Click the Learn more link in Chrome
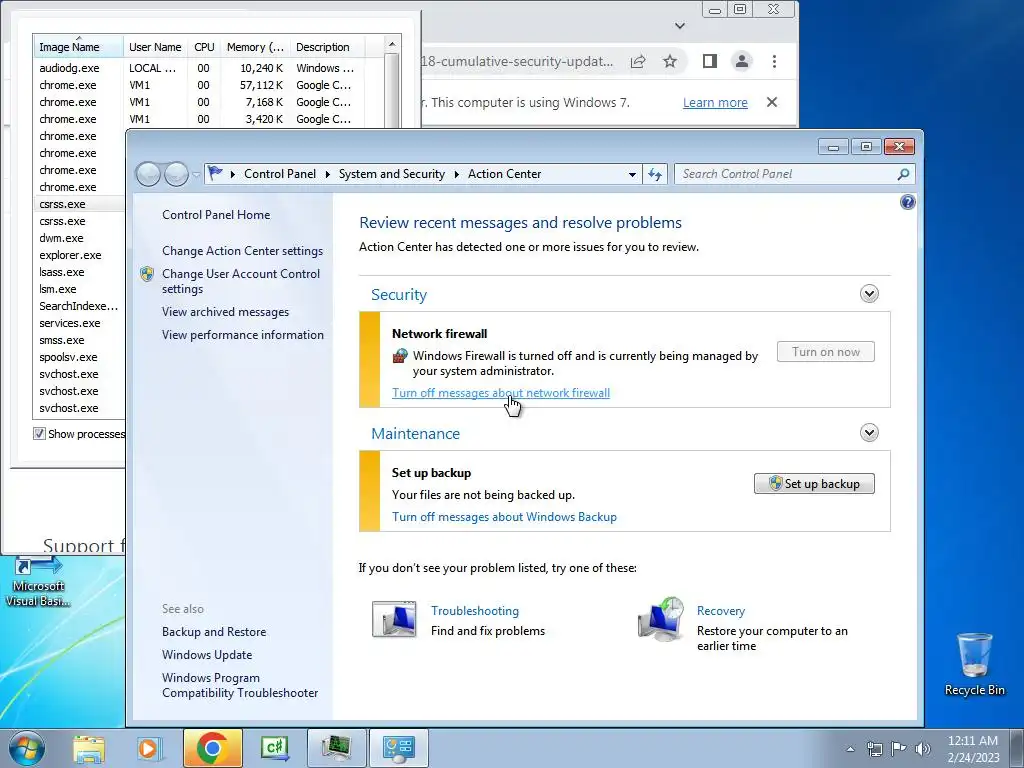Viewport: 1024px width, 768px height. (x=715, y=103)
